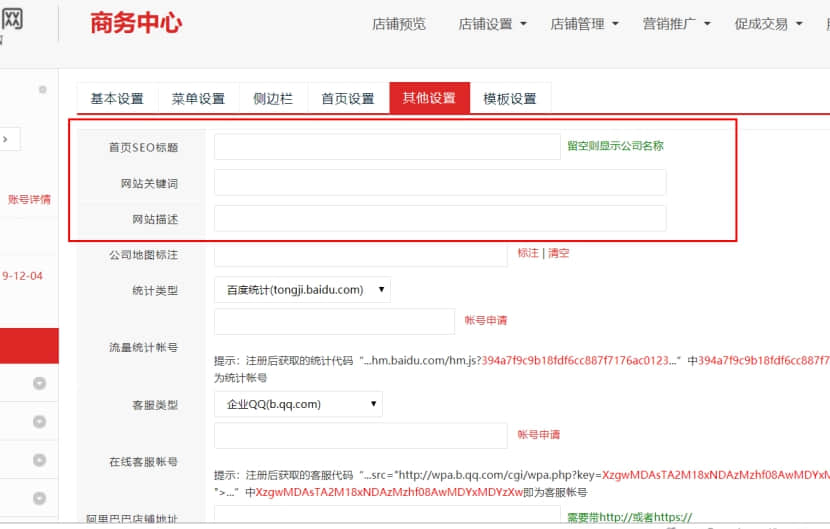830x529 pixels.
Task: Open the 百度统计 statistics type dropdown
Action: [x=302, y=290]
